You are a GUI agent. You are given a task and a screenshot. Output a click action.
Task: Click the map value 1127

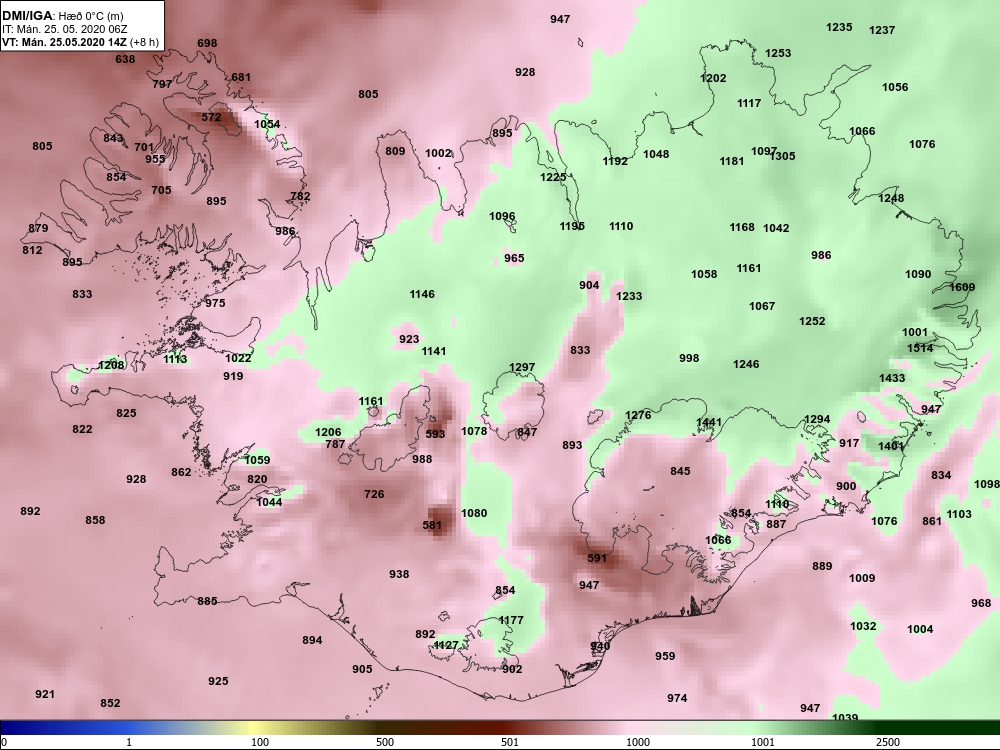click(x=446, y=645)
